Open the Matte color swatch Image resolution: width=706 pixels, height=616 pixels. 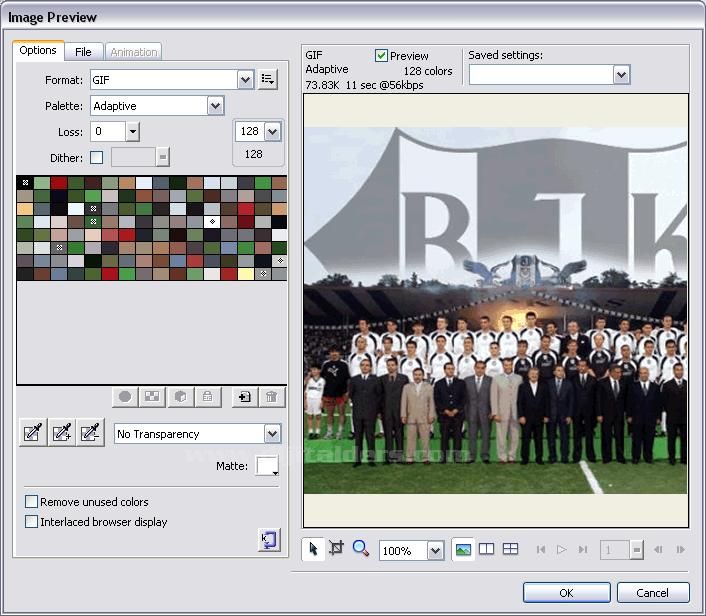(267, 466)
